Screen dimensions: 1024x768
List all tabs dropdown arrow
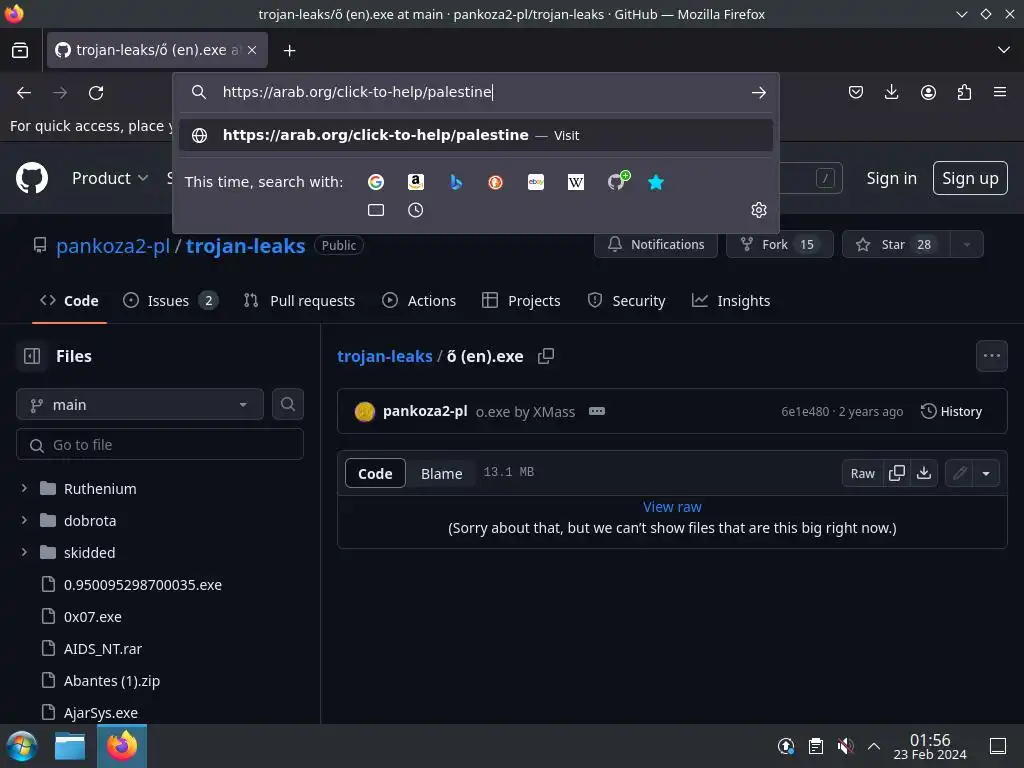1004,50
